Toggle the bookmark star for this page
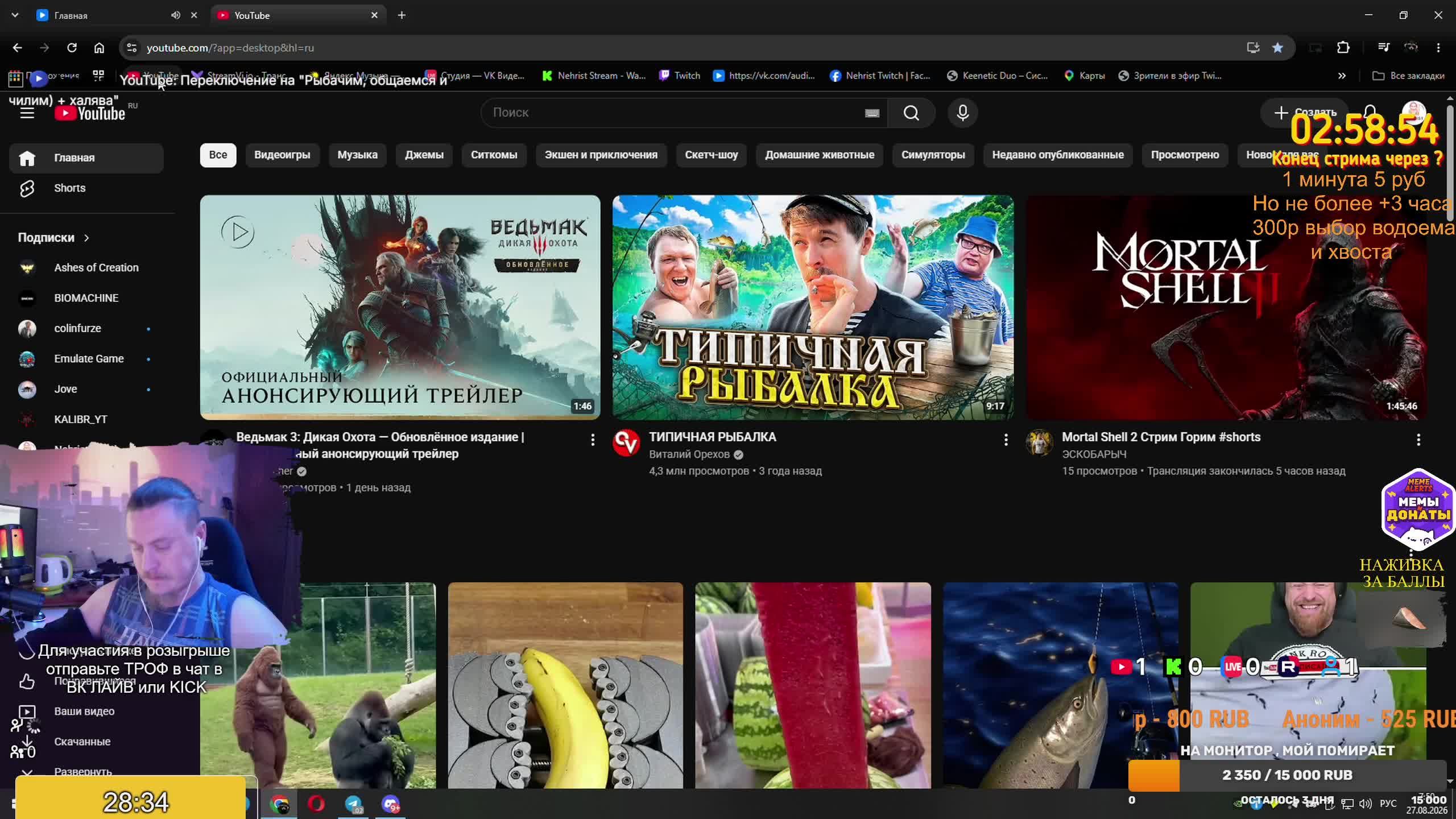 [x=1277, y=48]
